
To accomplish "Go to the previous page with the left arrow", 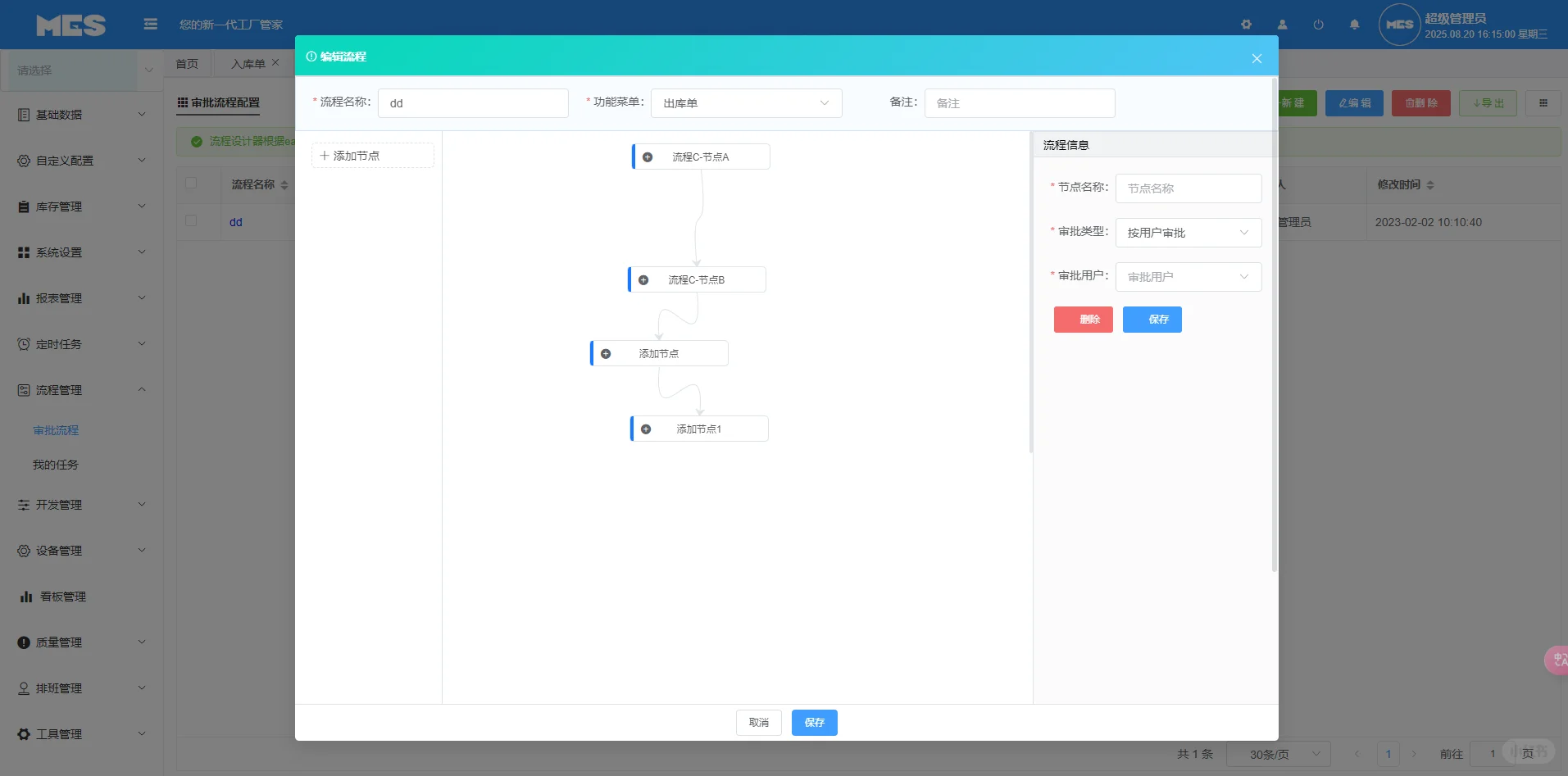I will coord(1357,754).
